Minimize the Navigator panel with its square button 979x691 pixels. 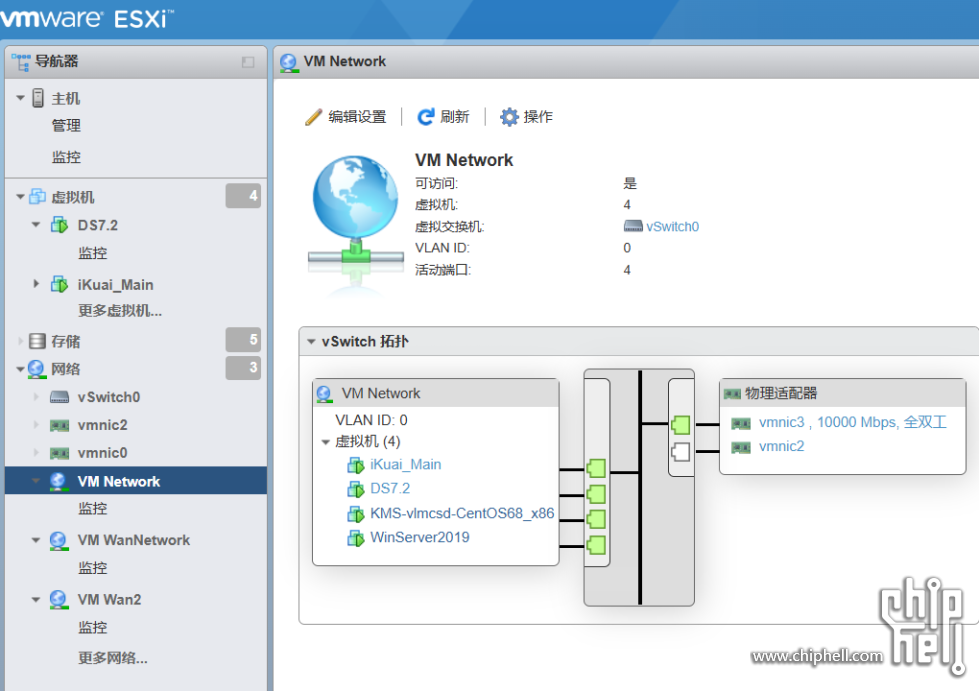tap(248, 62)
